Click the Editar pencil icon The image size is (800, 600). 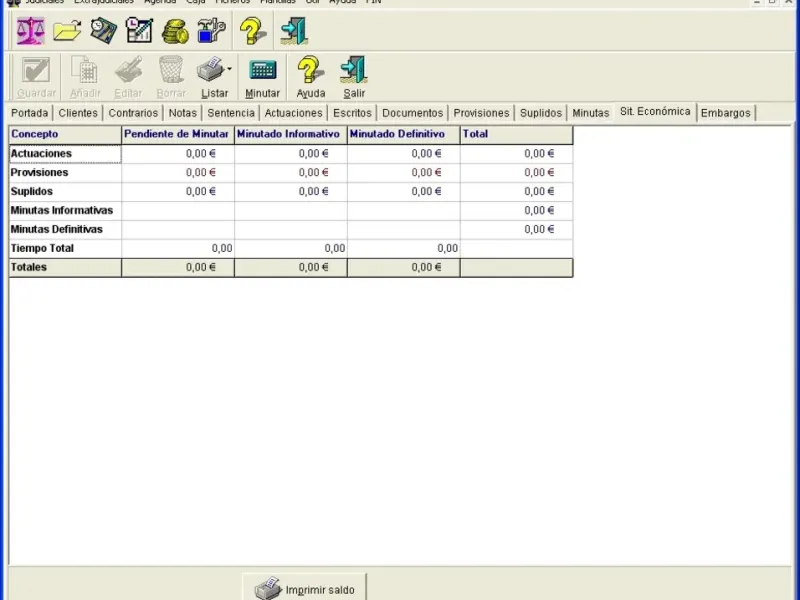point(128,70)
